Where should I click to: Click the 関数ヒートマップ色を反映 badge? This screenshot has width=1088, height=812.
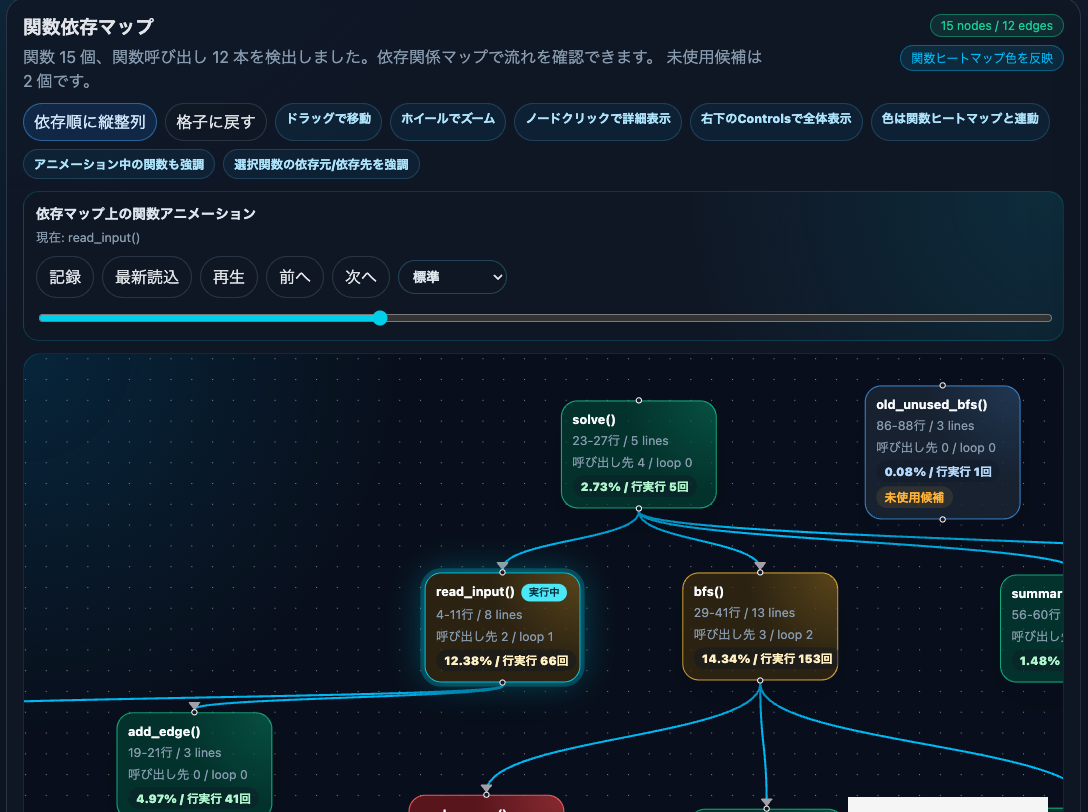tap(982, 58)
